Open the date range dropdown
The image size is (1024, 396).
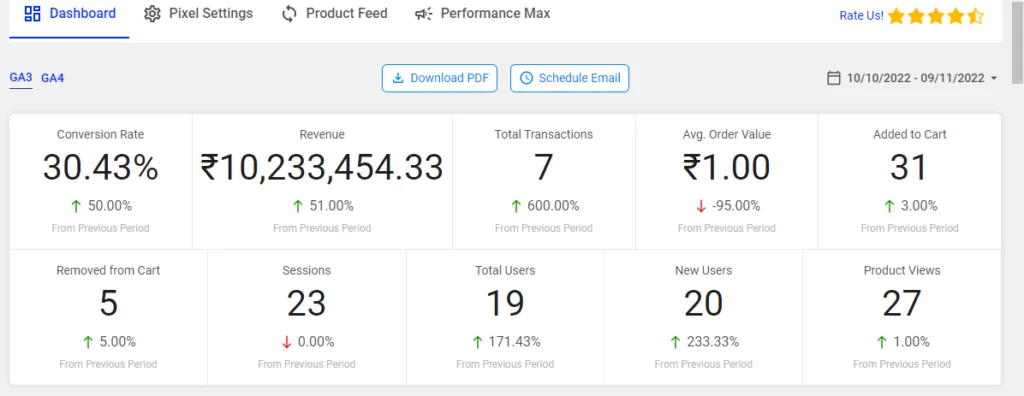pyautogui.click(x=912, y=78)
